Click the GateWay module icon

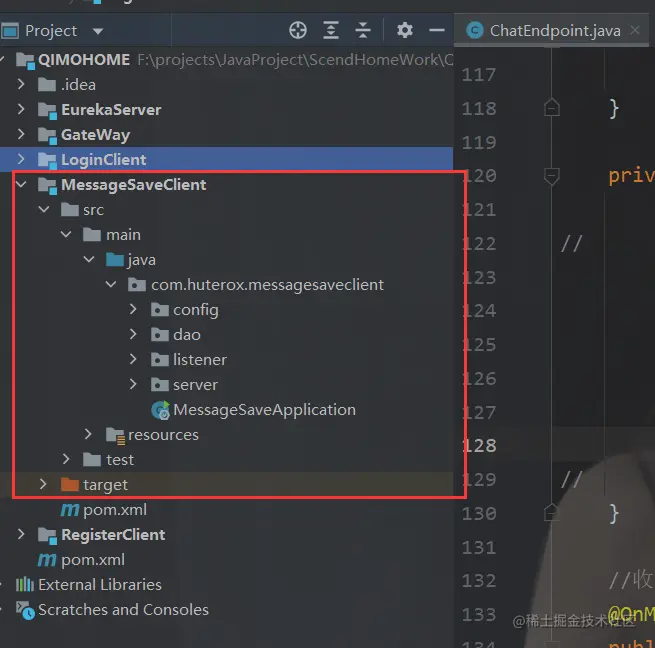coord(47,135)
